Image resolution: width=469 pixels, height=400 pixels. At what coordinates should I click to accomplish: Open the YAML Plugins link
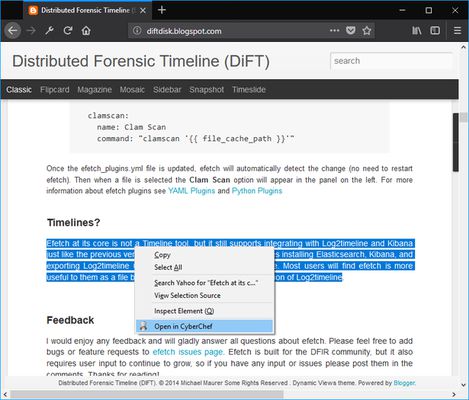(x=191, y=191)
